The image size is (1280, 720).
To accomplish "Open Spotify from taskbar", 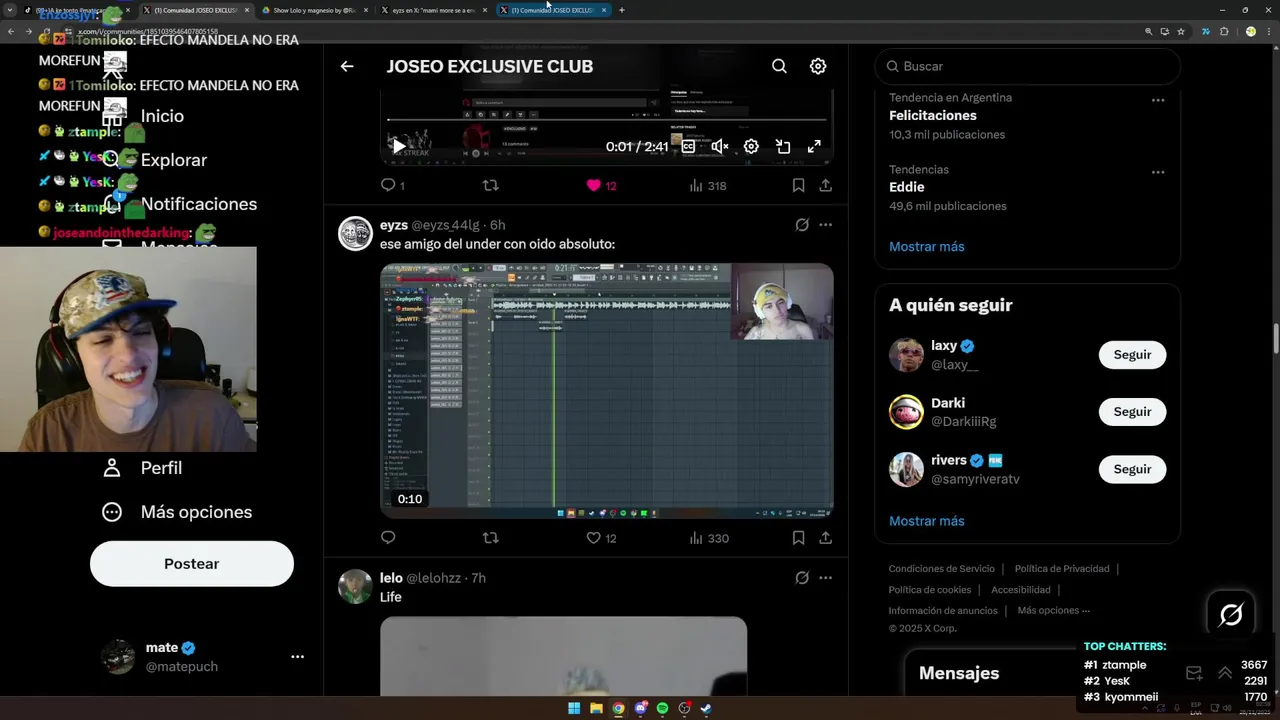I will click(x=662, y=709).
